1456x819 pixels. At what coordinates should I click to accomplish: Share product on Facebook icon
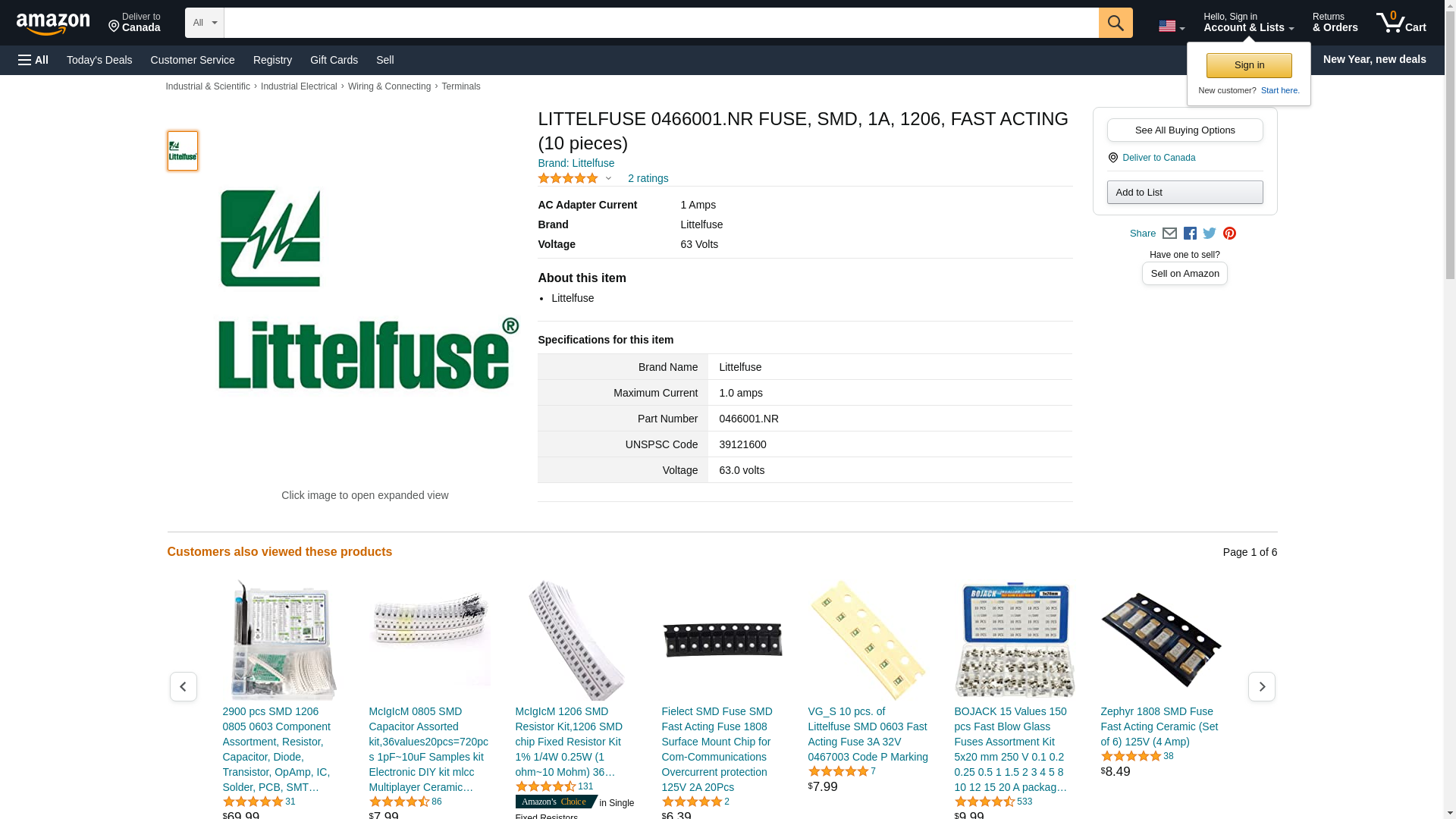click(1190, 234)
